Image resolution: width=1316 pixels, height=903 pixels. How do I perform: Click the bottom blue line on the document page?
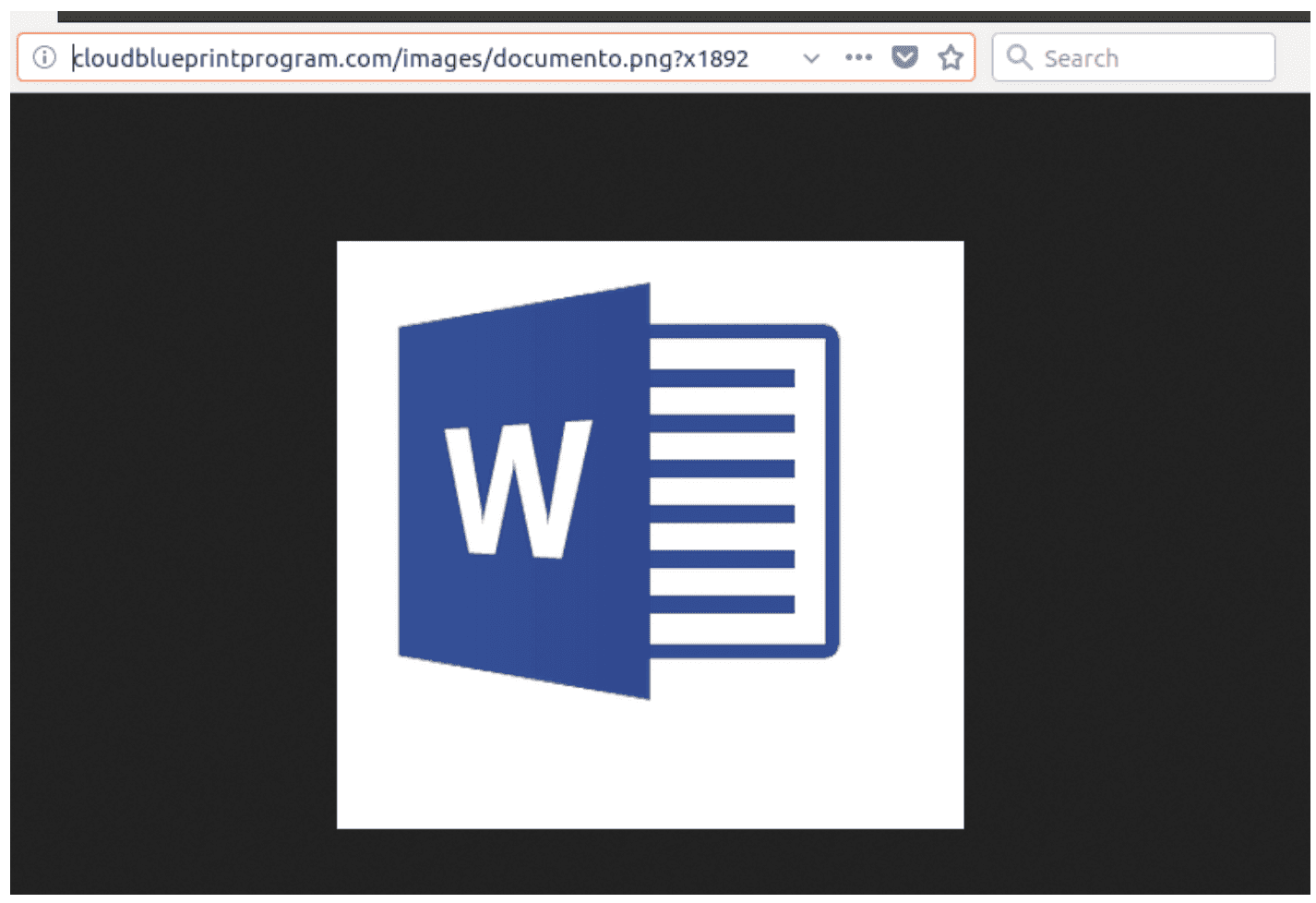(722, 605)
